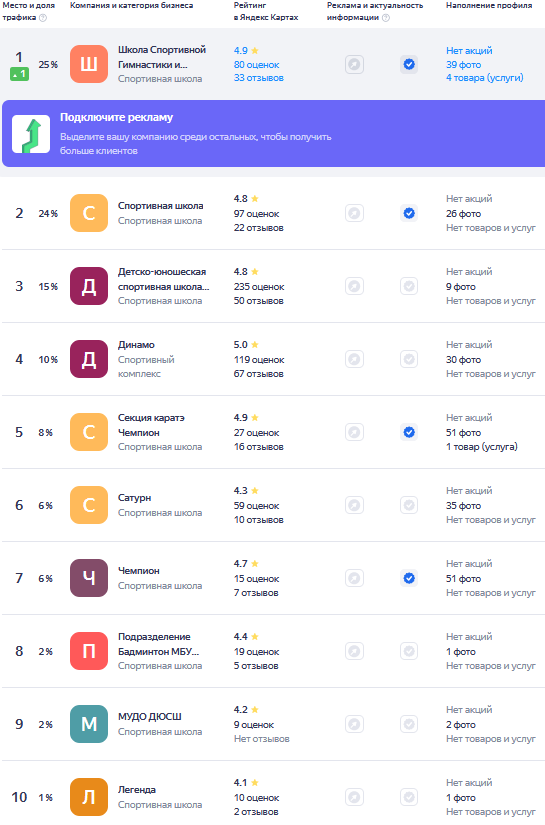
Task: Click the help icon beside трафика header
Action: tap(43, 17)
